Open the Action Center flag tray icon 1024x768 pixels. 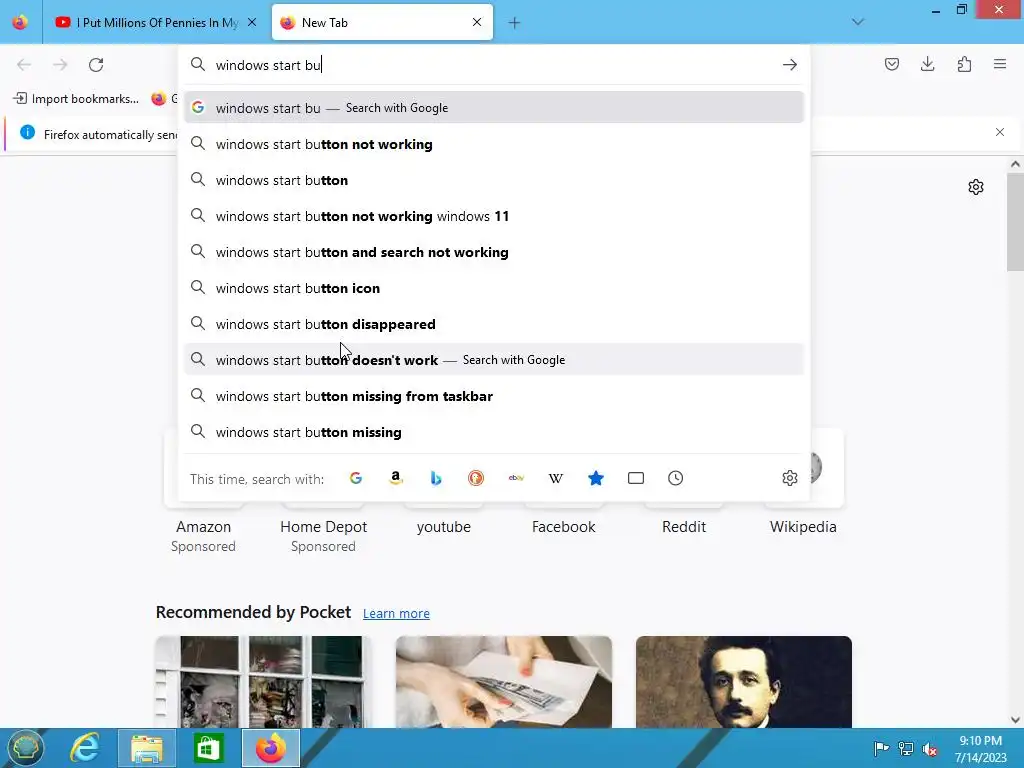[x=881, y=749]
